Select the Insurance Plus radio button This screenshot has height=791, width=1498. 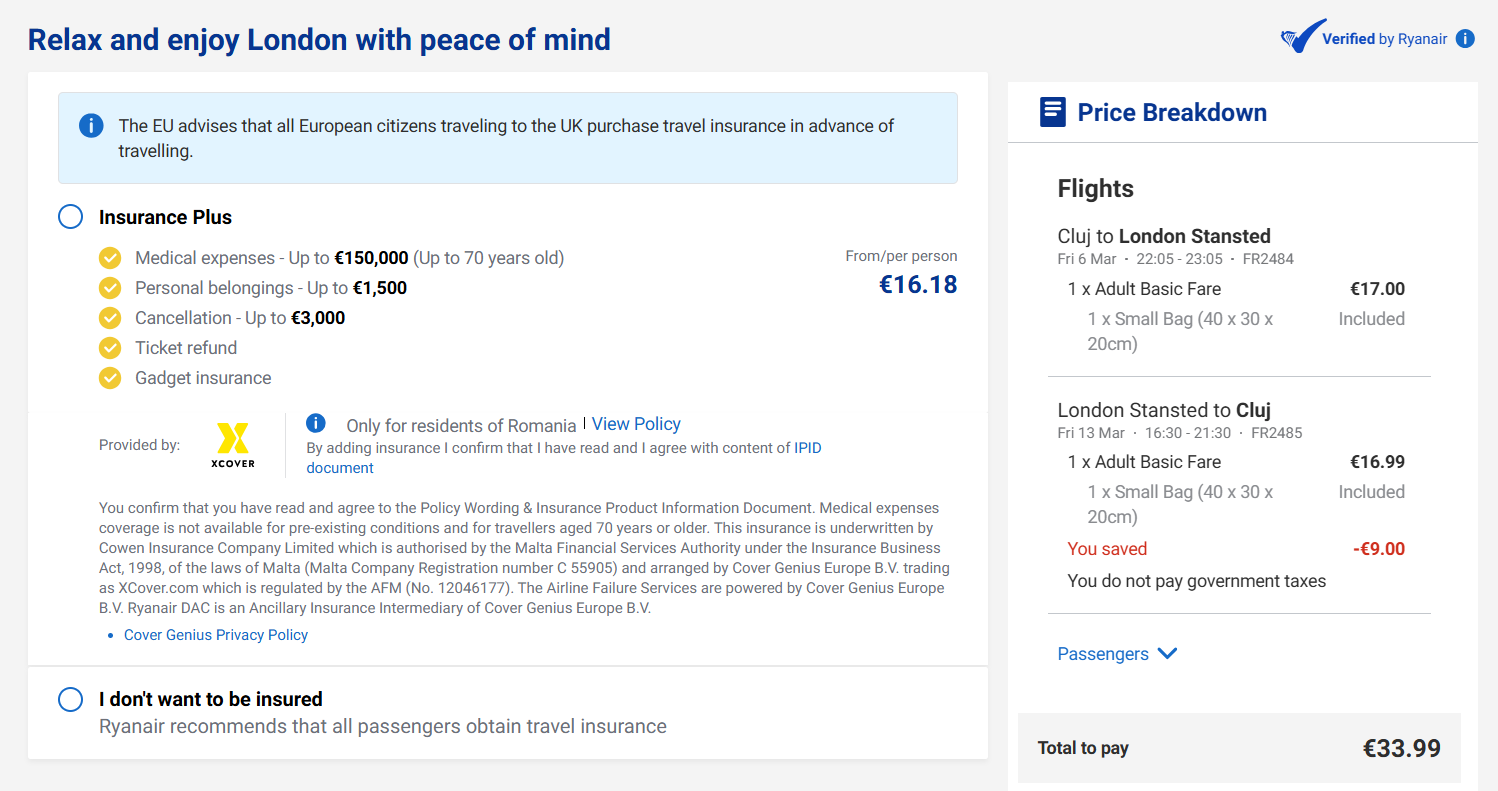pyautogui.click(x=71, y=217)
